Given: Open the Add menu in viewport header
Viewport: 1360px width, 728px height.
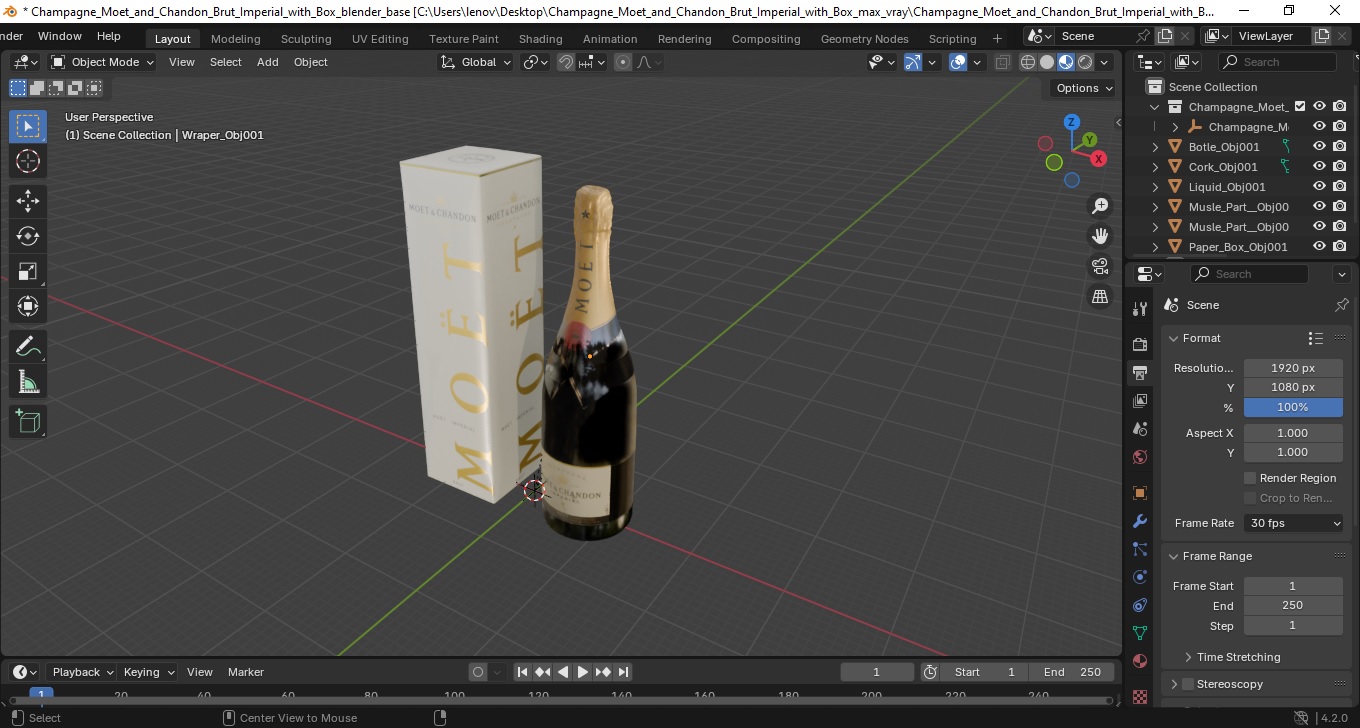Looking at the screenshot, I should coord(268,62).
